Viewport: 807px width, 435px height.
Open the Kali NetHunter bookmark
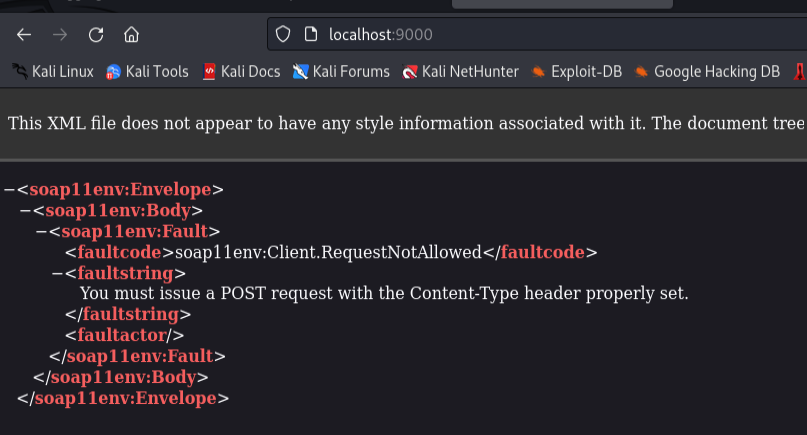pos(460,71)
